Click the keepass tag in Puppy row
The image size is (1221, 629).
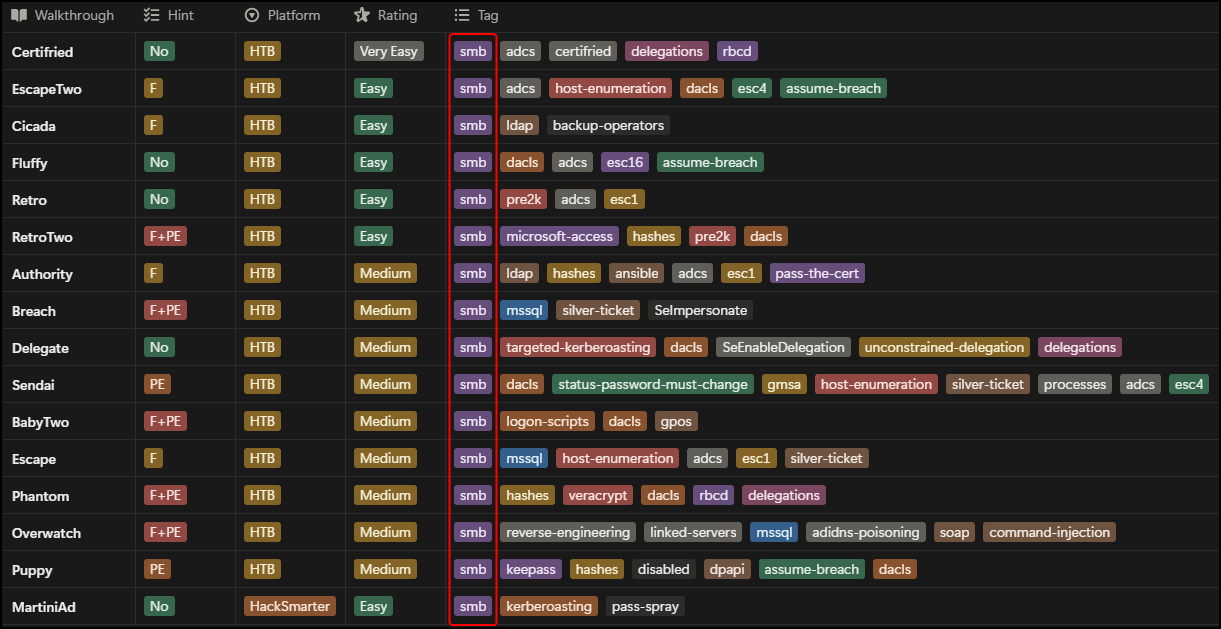pyautogui.click(x=531, y=569)
